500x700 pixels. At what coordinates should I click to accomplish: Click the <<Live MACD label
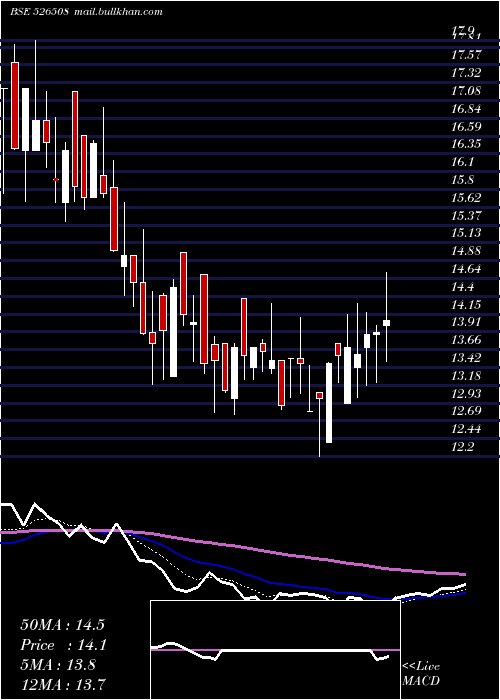click(x=421, y=673)
